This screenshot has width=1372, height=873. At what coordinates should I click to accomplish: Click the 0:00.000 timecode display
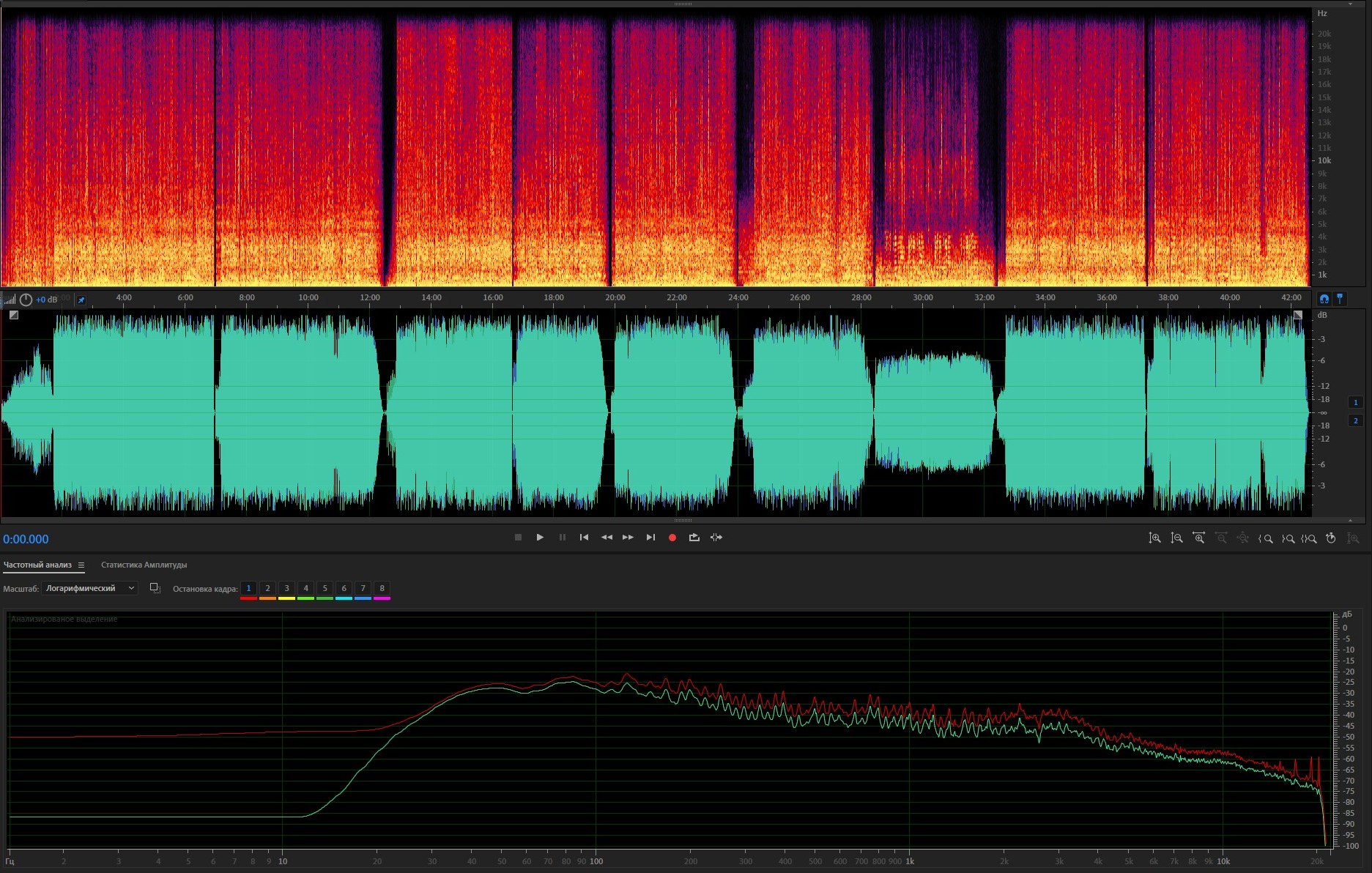click(26, 539)
